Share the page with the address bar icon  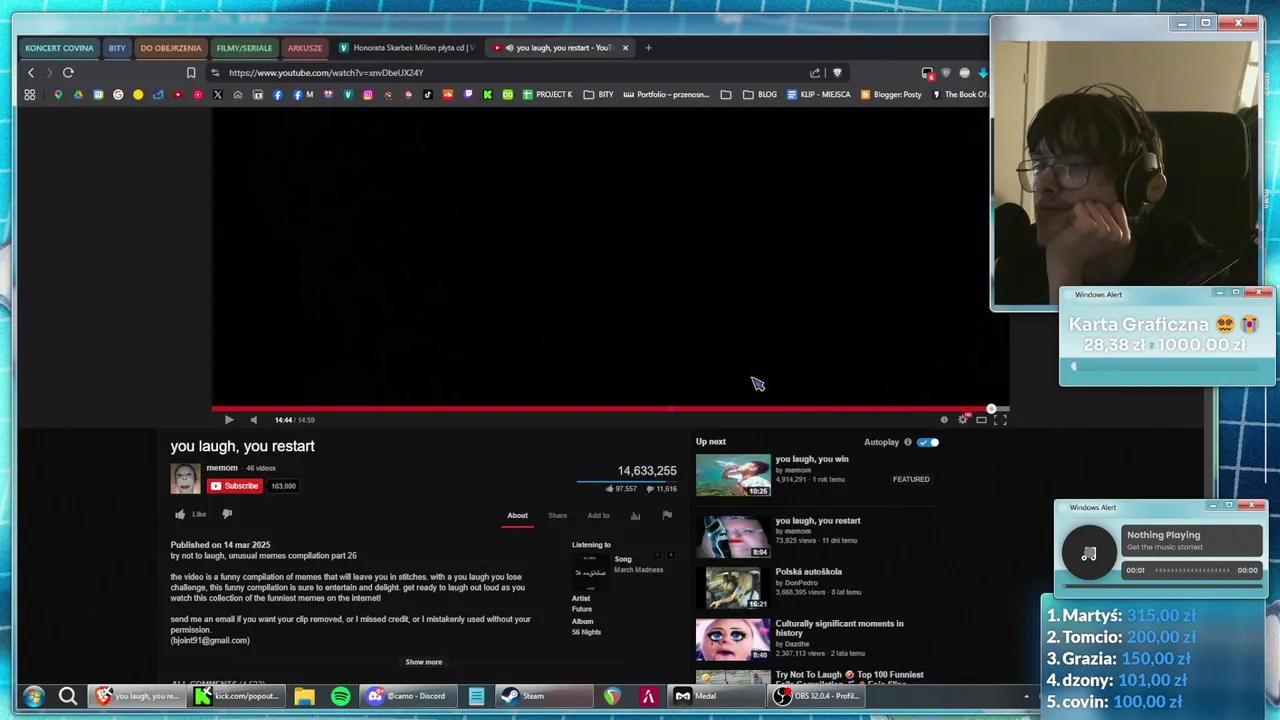[815, 73]
